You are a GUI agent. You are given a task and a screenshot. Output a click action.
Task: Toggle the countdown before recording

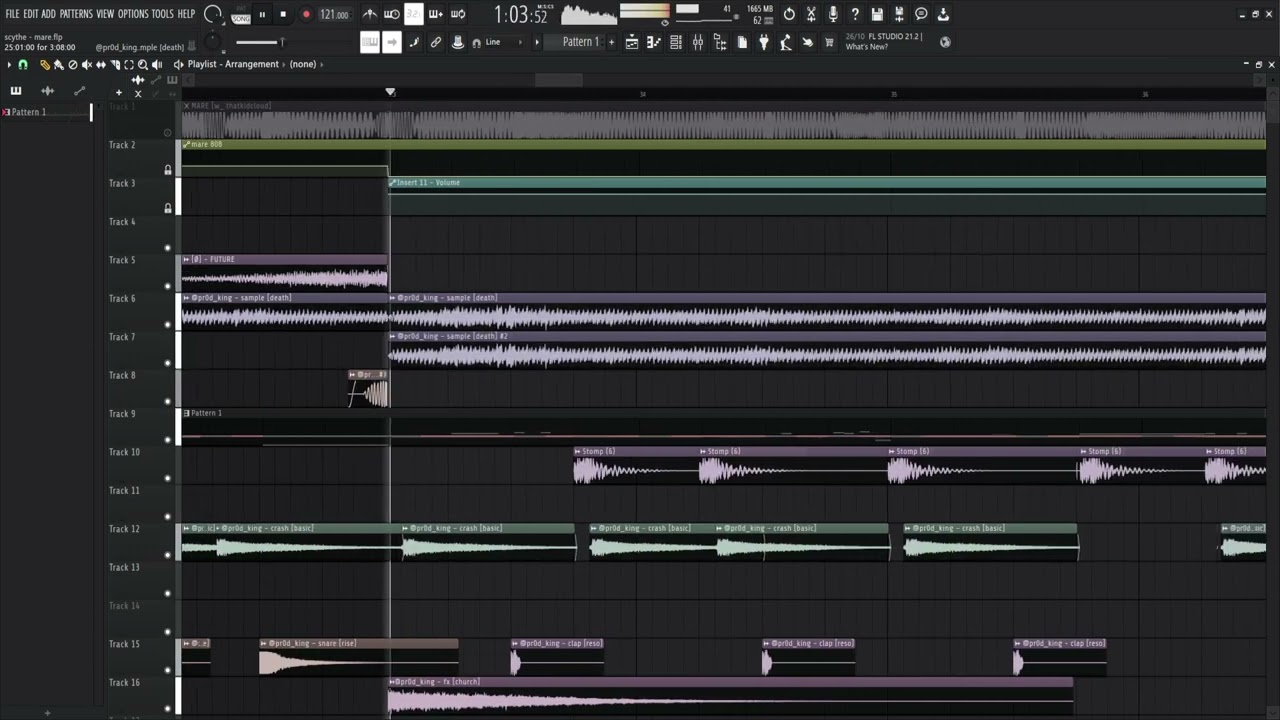(x=413, y=14)
